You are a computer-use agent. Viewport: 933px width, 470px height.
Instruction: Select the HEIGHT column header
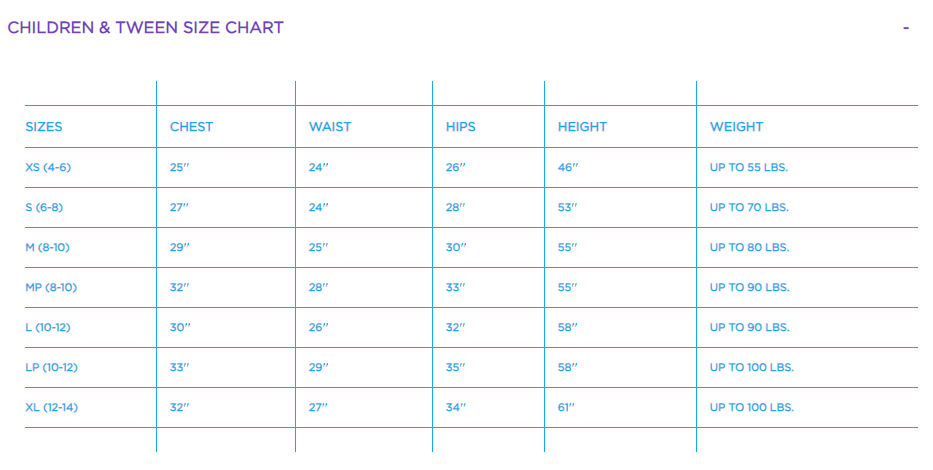pos(582,127)
